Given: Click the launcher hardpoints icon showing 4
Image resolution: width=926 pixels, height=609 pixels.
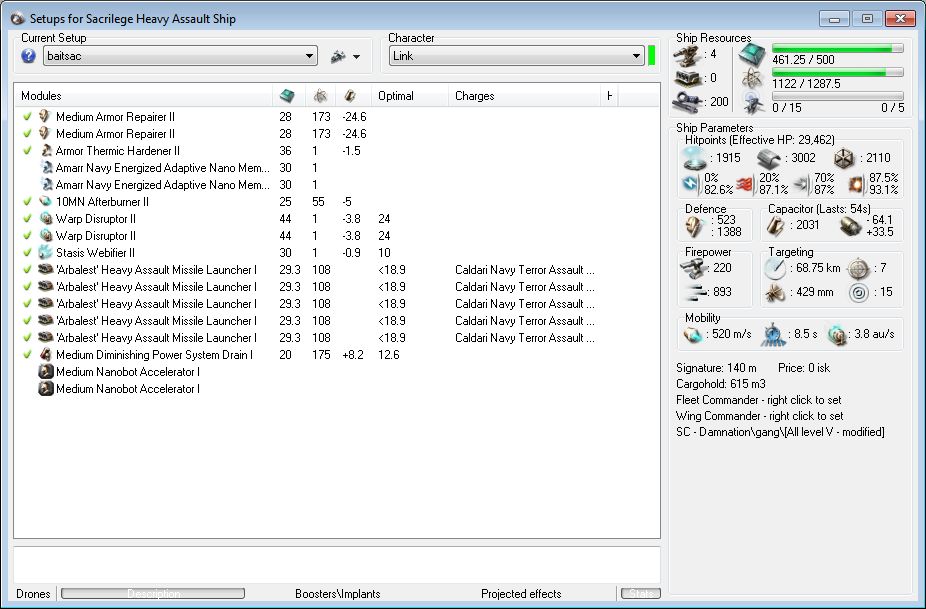Looking at the screenshot, I should pyautogui.click(x=688, y=56).
